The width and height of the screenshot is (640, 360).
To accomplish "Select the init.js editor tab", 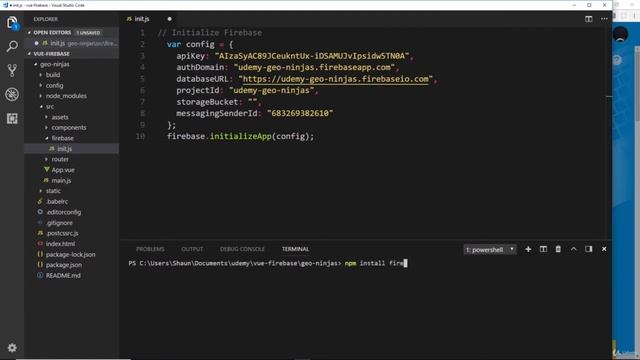I will [x=141, y=19].
